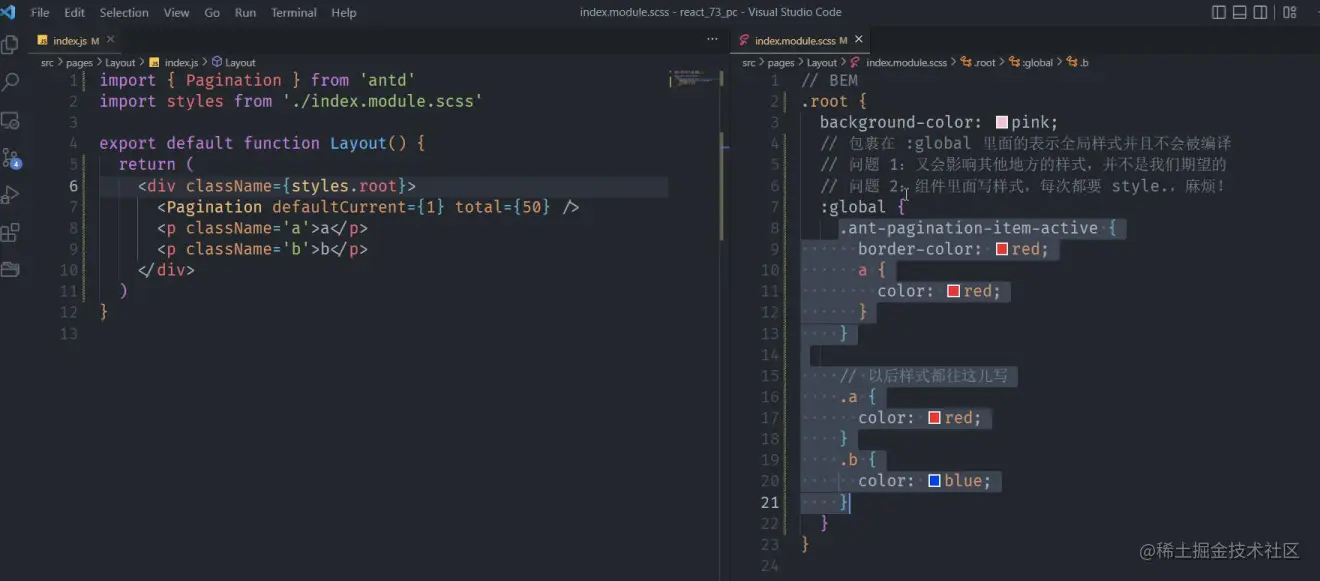This screenshot has height=581, width=1320.
Task: Expand 'src' breadcrumb in right editor
Action: point(748,62)
